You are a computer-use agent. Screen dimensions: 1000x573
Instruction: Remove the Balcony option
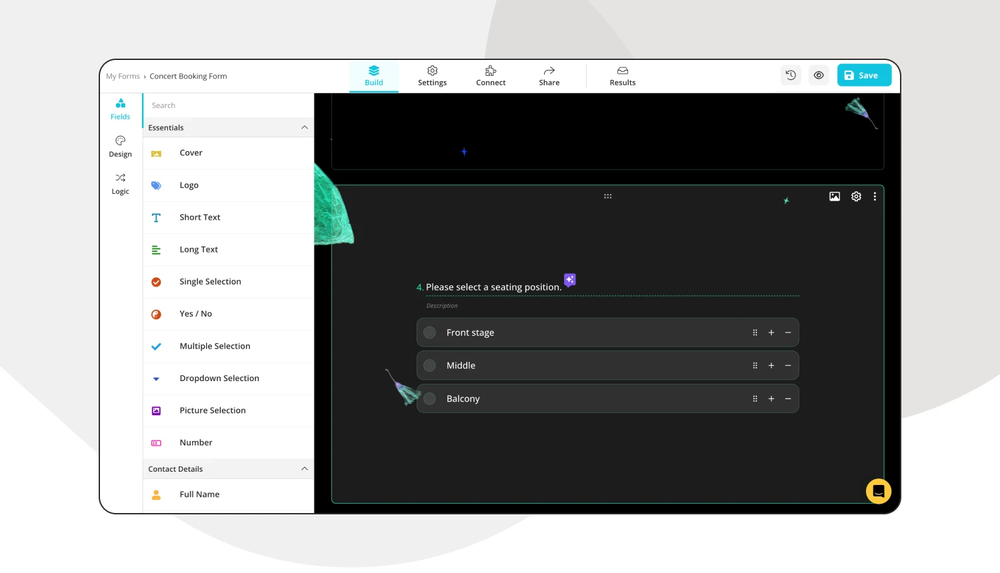(x=788, y=399)
